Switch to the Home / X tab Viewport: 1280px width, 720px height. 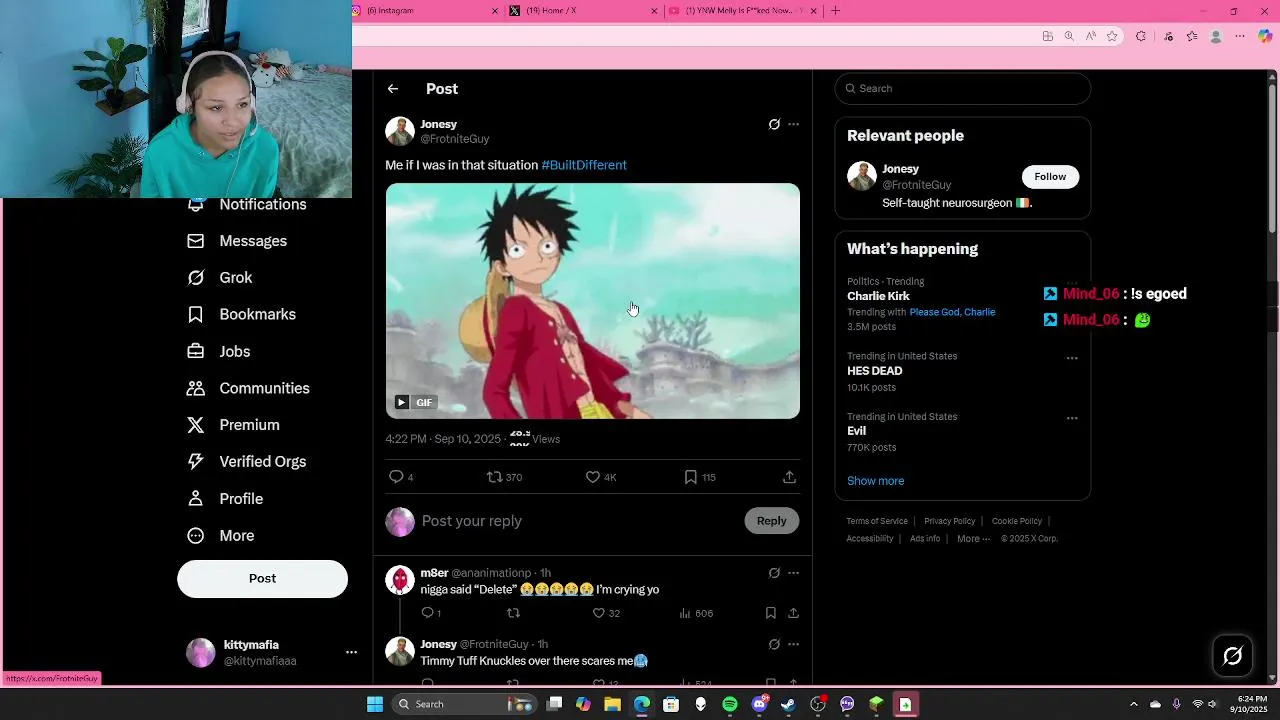[x=583, y=11]
